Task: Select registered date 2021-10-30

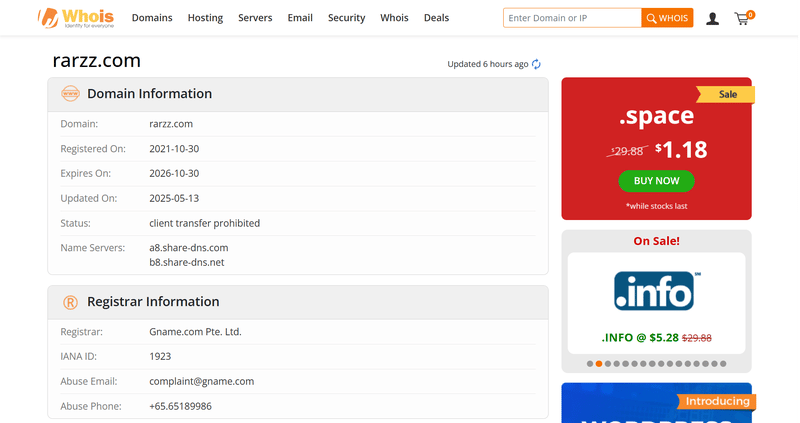Action: 174,149
